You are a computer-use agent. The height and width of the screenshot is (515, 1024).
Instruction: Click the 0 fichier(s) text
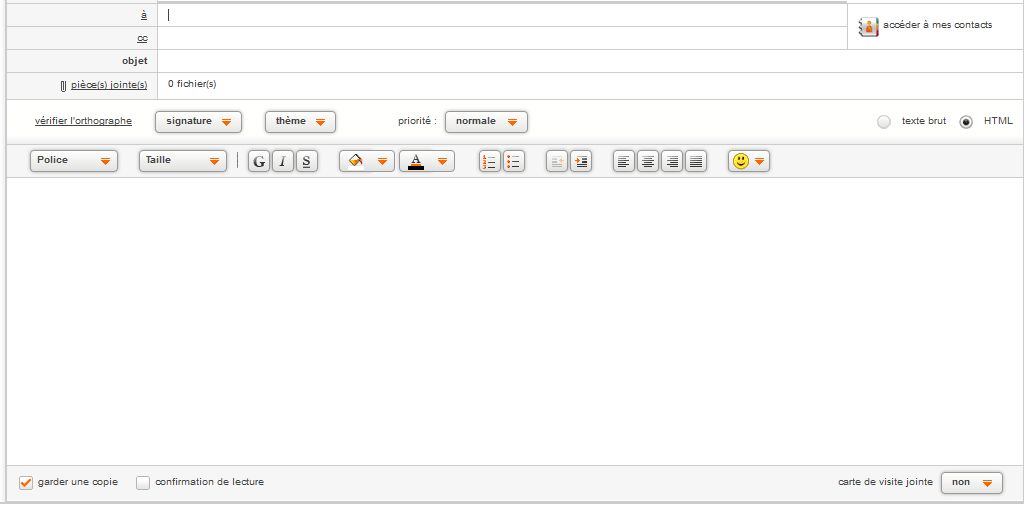click(x=192, y=84)
